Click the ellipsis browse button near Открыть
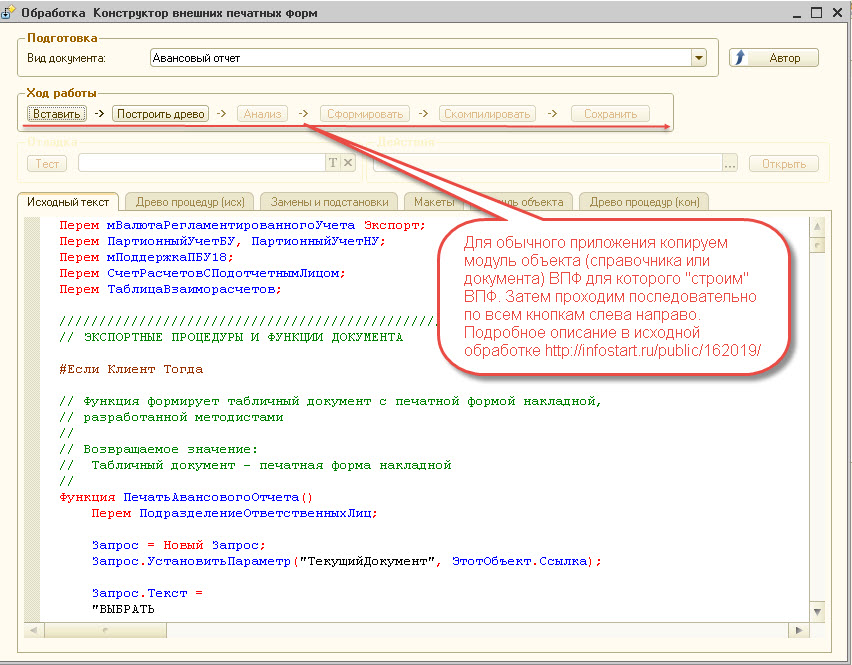Image resolution: width=852 pixels, height=665 pixels. 730,163
